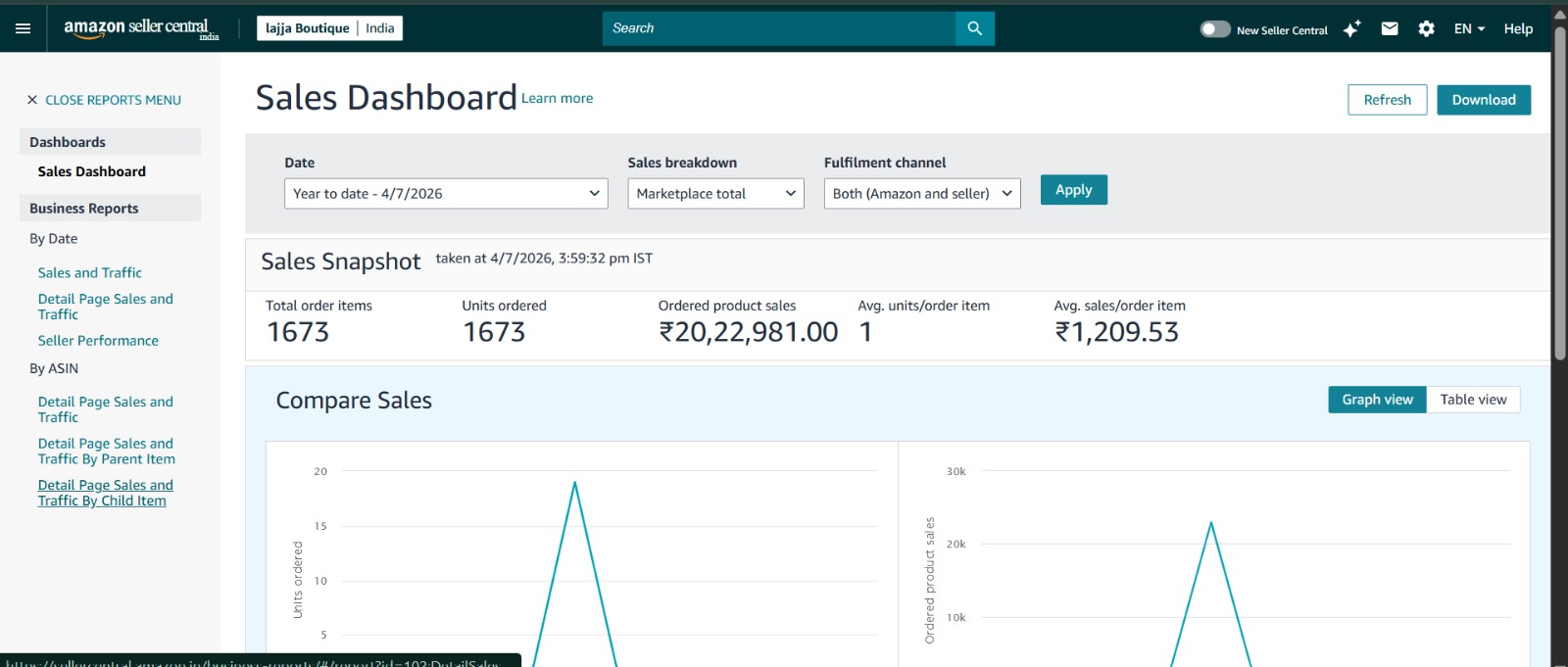The width and height of the screenshot is (1568, 667).
Task: Open the Seller Performance report
Action: (98, 341)
